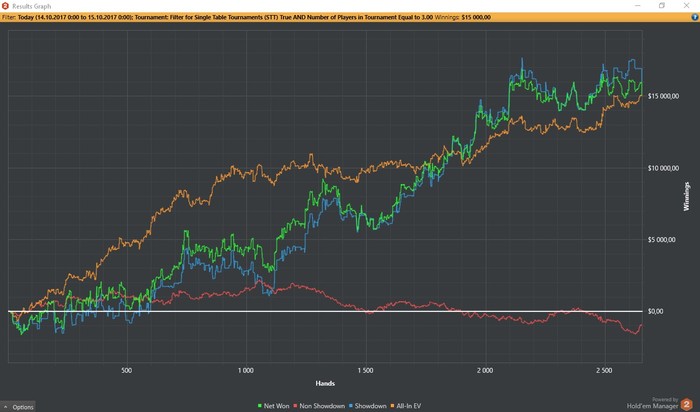Viewport: 700px width, 412px height.
Task: Toggle the Showdown legend entry
Action: click(x=368, y=406)
